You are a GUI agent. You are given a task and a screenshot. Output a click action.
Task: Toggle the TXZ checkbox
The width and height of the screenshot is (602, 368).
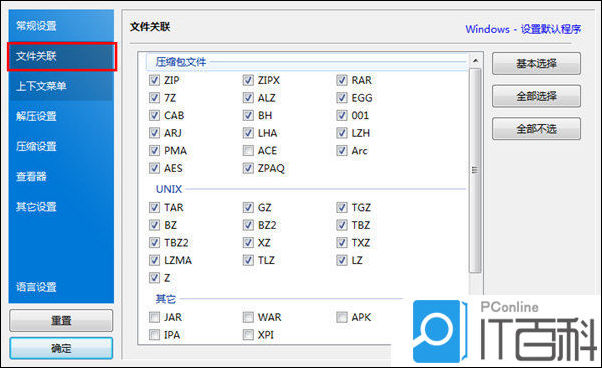click(x=342, y=243)
